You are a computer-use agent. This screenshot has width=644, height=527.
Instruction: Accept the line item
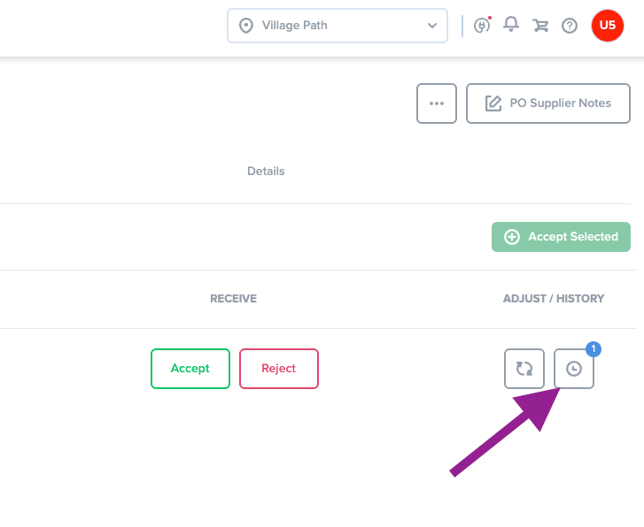pos(190,368)
